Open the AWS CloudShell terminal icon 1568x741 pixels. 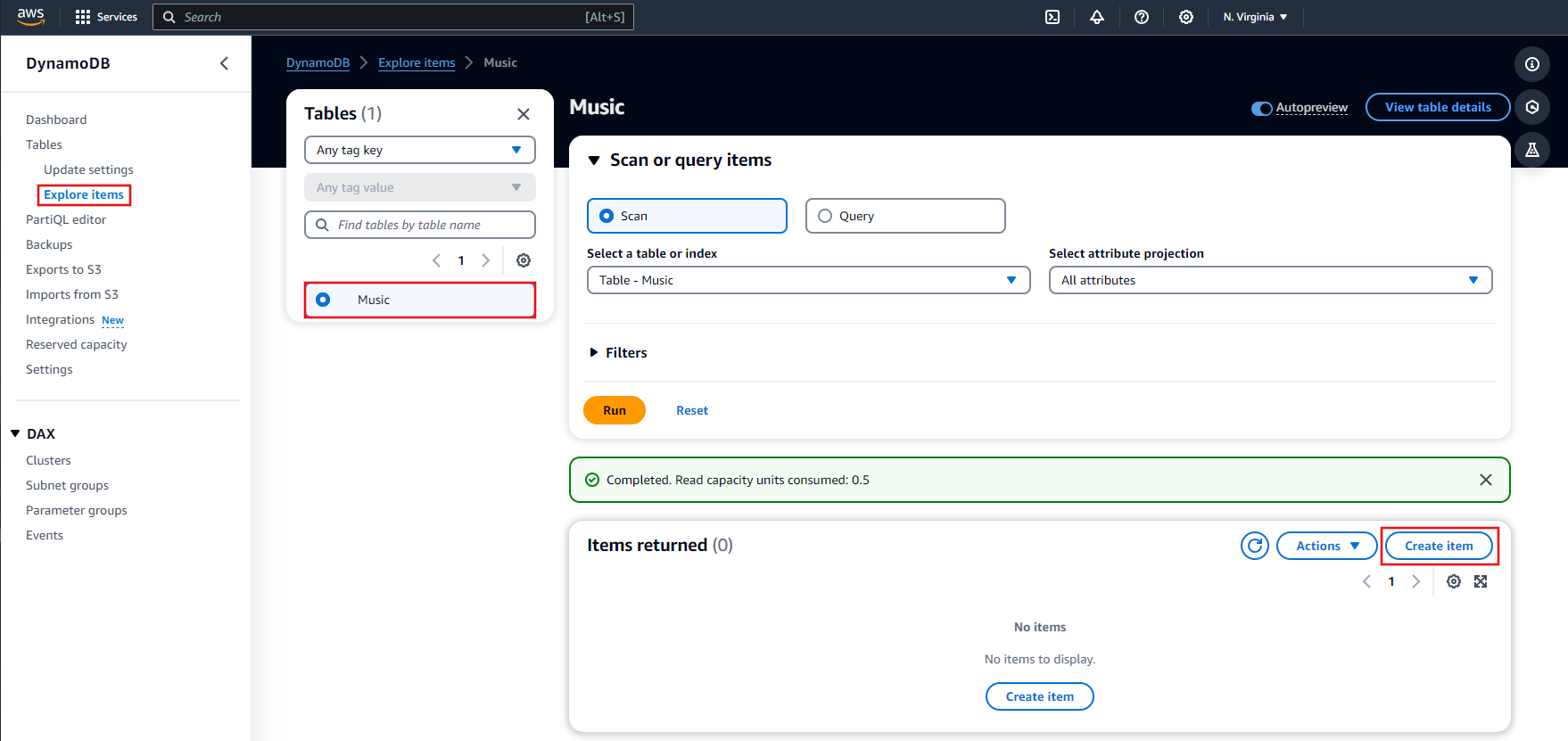coord(1052,17)
